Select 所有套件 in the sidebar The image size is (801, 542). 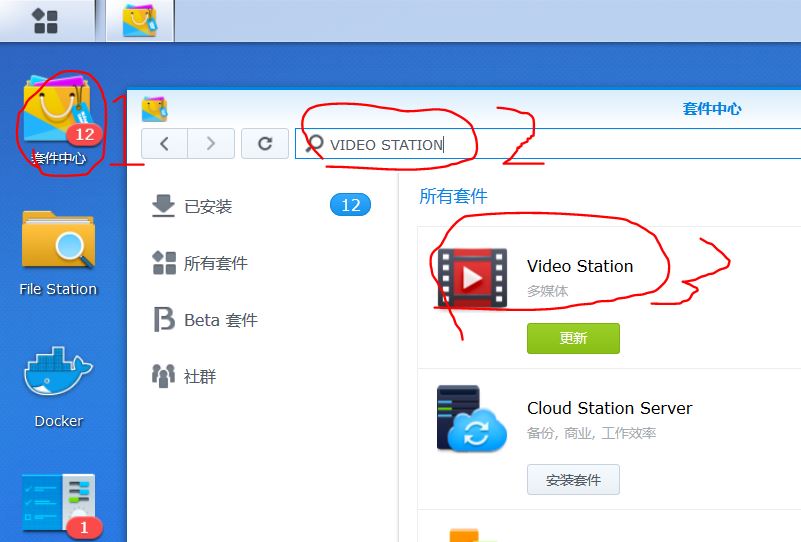[x=215, y=263]
